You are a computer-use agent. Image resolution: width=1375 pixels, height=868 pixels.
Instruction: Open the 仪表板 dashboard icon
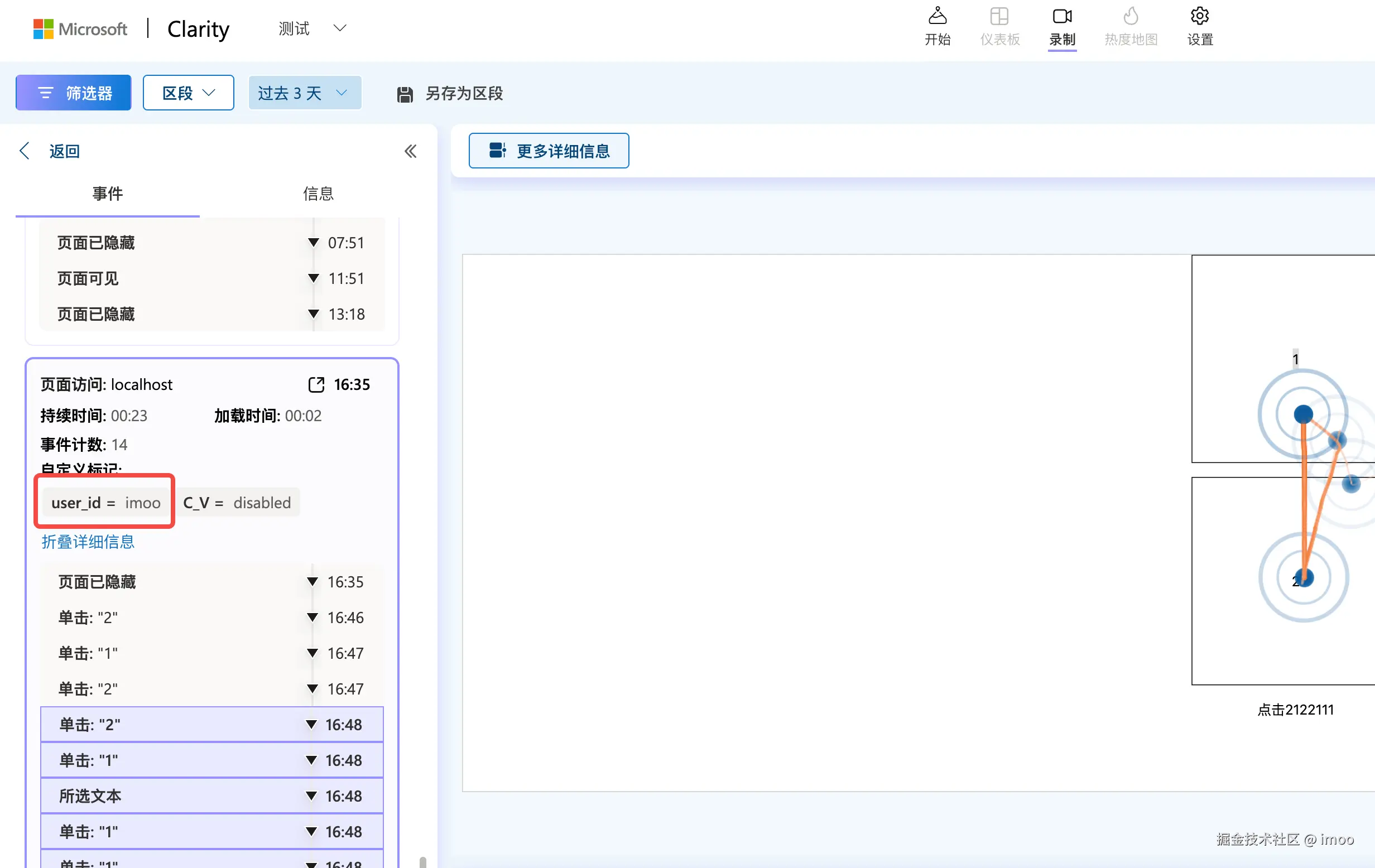pos(999,17)
